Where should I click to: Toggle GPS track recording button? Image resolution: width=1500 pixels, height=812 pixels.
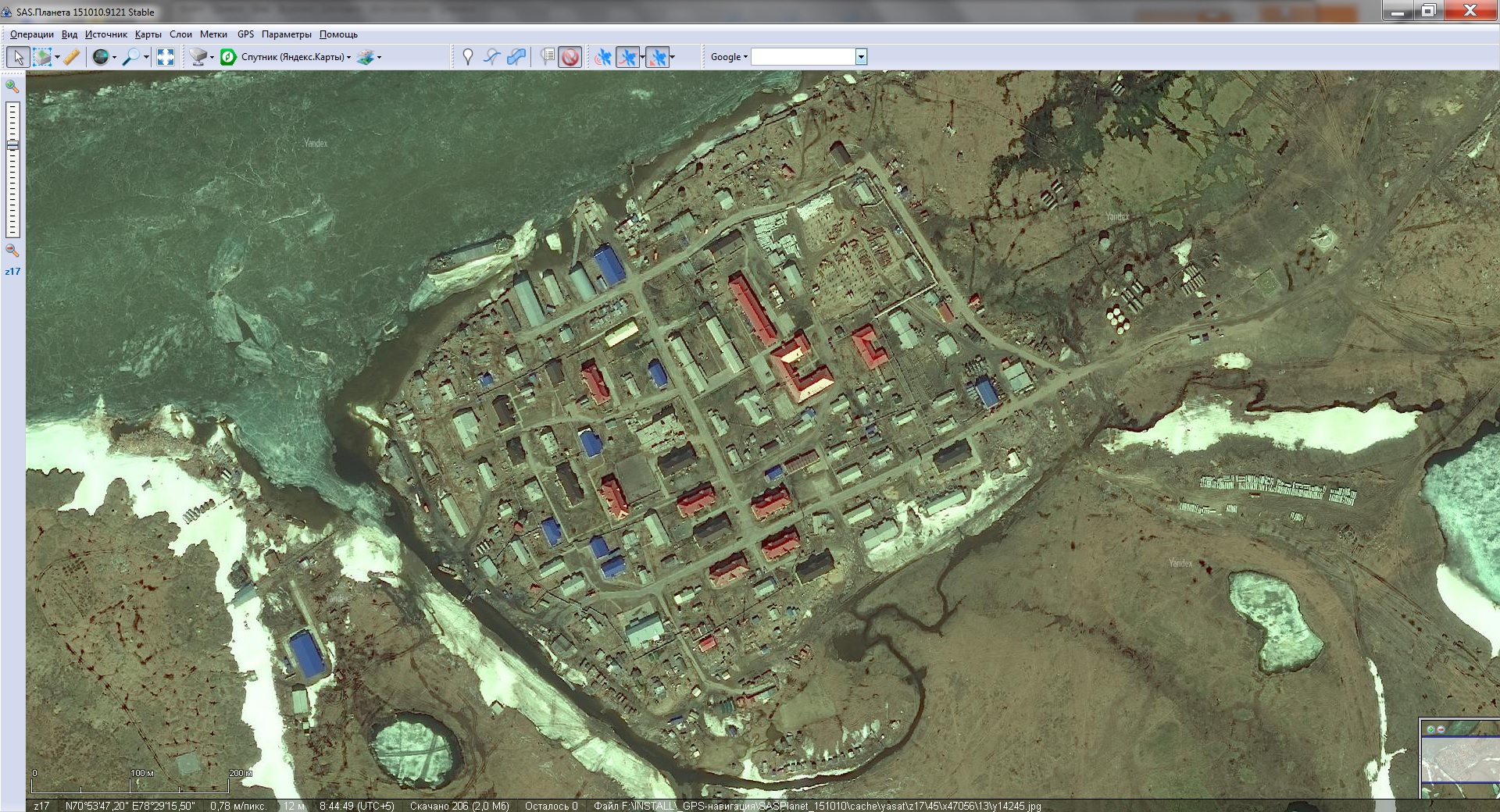pyautogui.click(x=627, y=57)
